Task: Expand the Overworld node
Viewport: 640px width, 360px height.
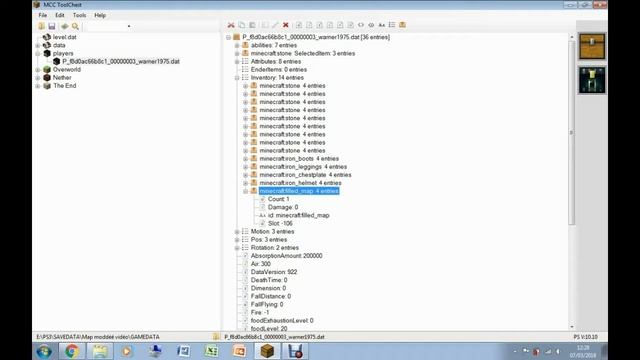Action: tap(38, 70)
